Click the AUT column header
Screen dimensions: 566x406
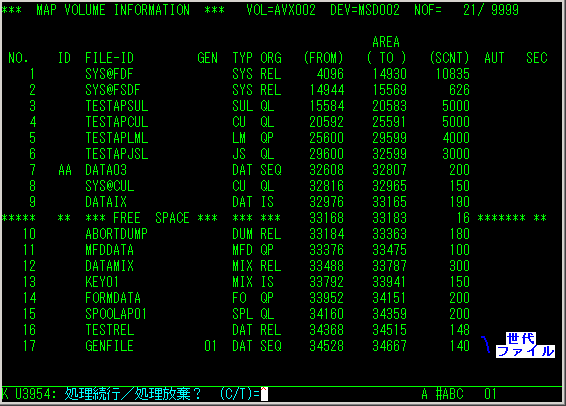pyautogui.click(x=494, y=58)
